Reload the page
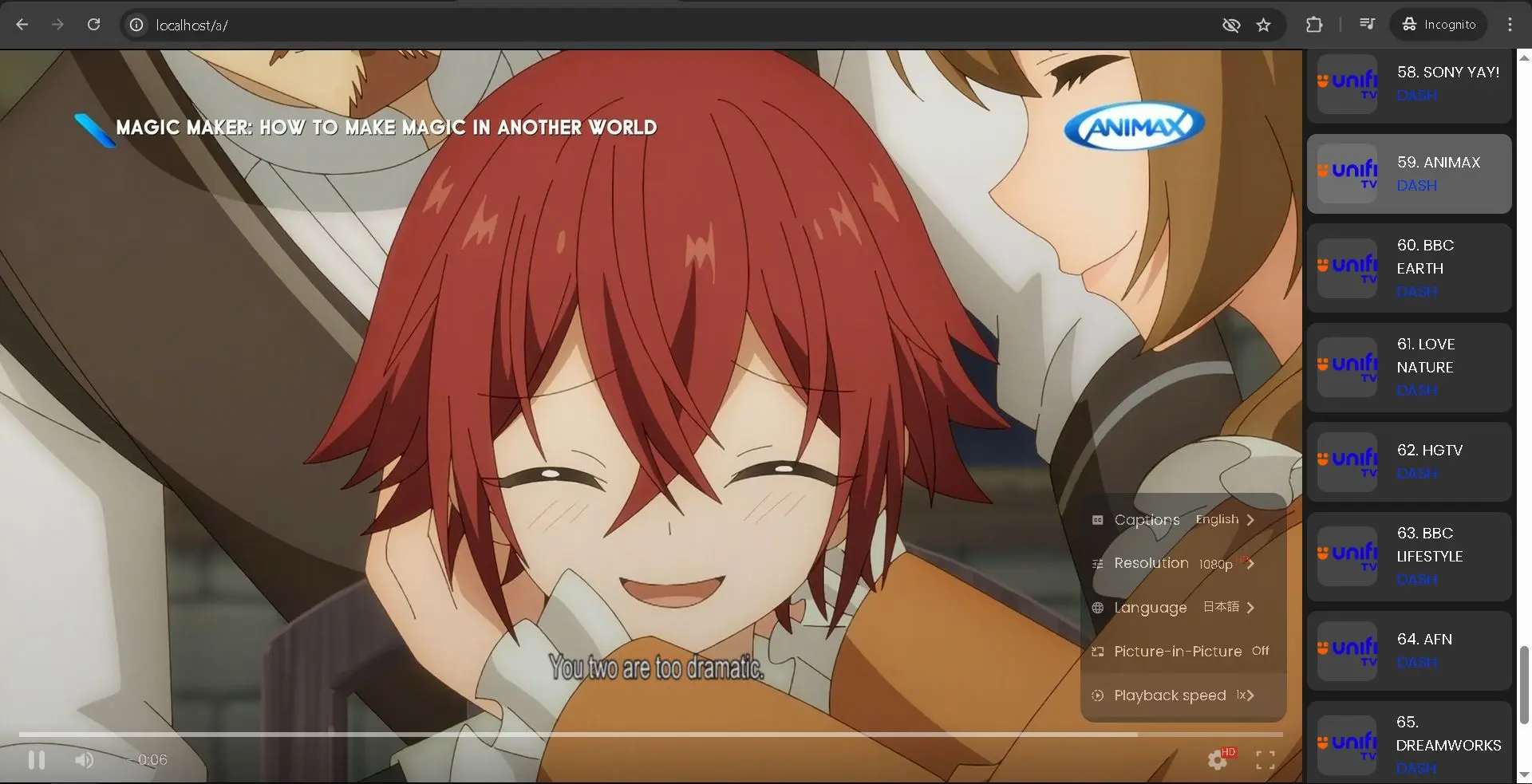Viewport: 1532px width, 784px height. [93, 25]
